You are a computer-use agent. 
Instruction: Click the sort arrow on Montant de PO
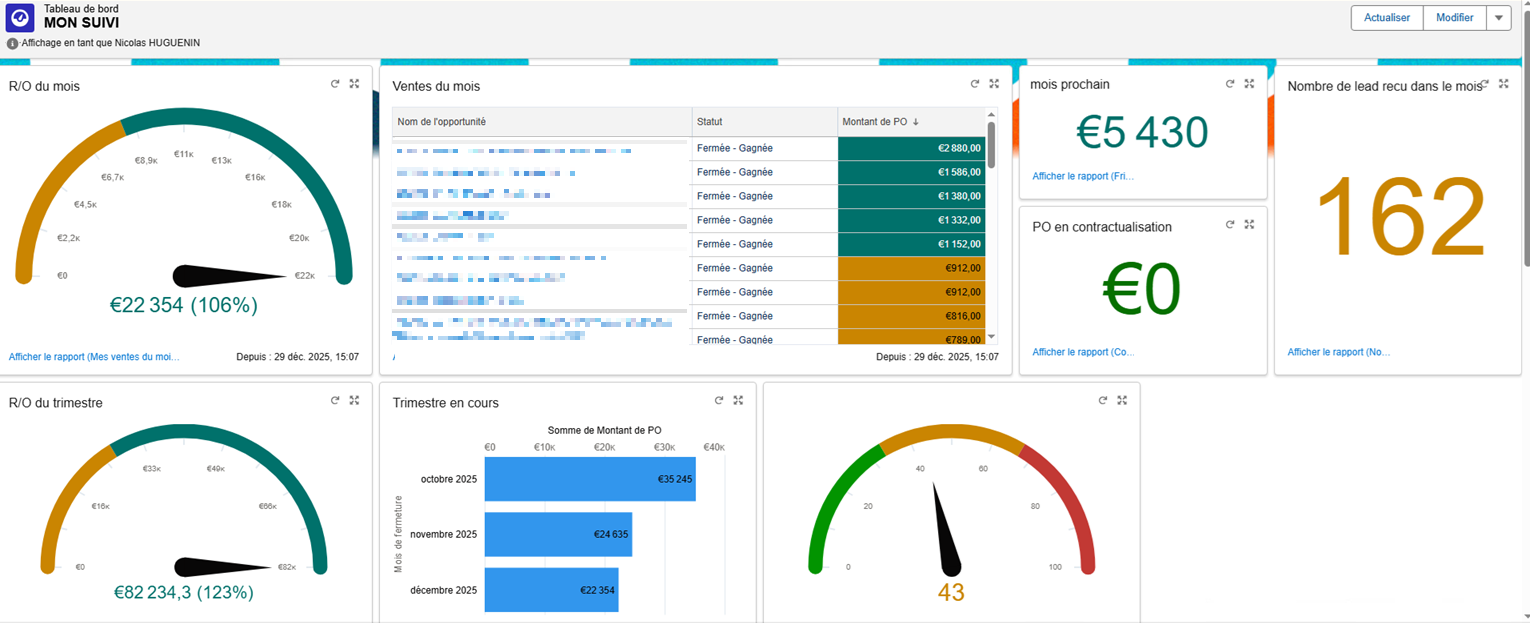[x=916, y=122]
